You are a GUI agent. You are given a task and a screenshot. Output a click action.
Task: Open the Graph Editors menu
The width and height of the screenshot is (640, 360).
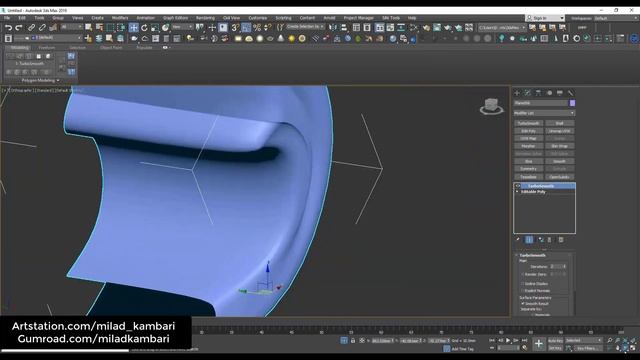pos(176,18)
